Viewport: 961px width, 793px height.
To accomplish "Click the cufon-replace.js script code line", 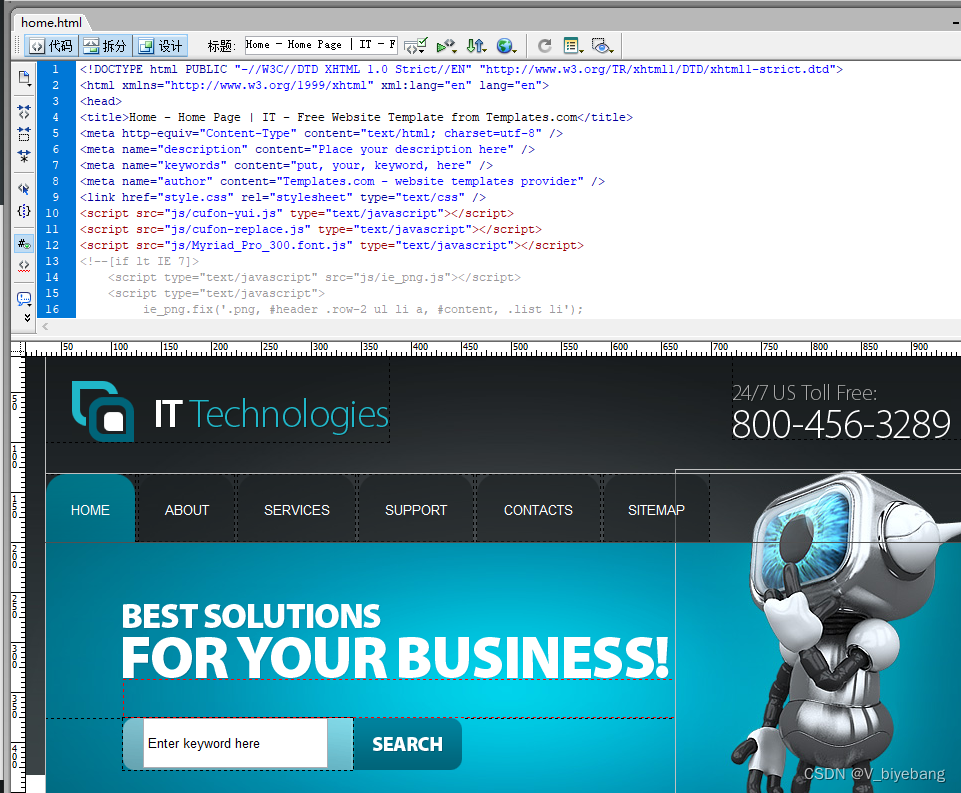I will point(311,229).
